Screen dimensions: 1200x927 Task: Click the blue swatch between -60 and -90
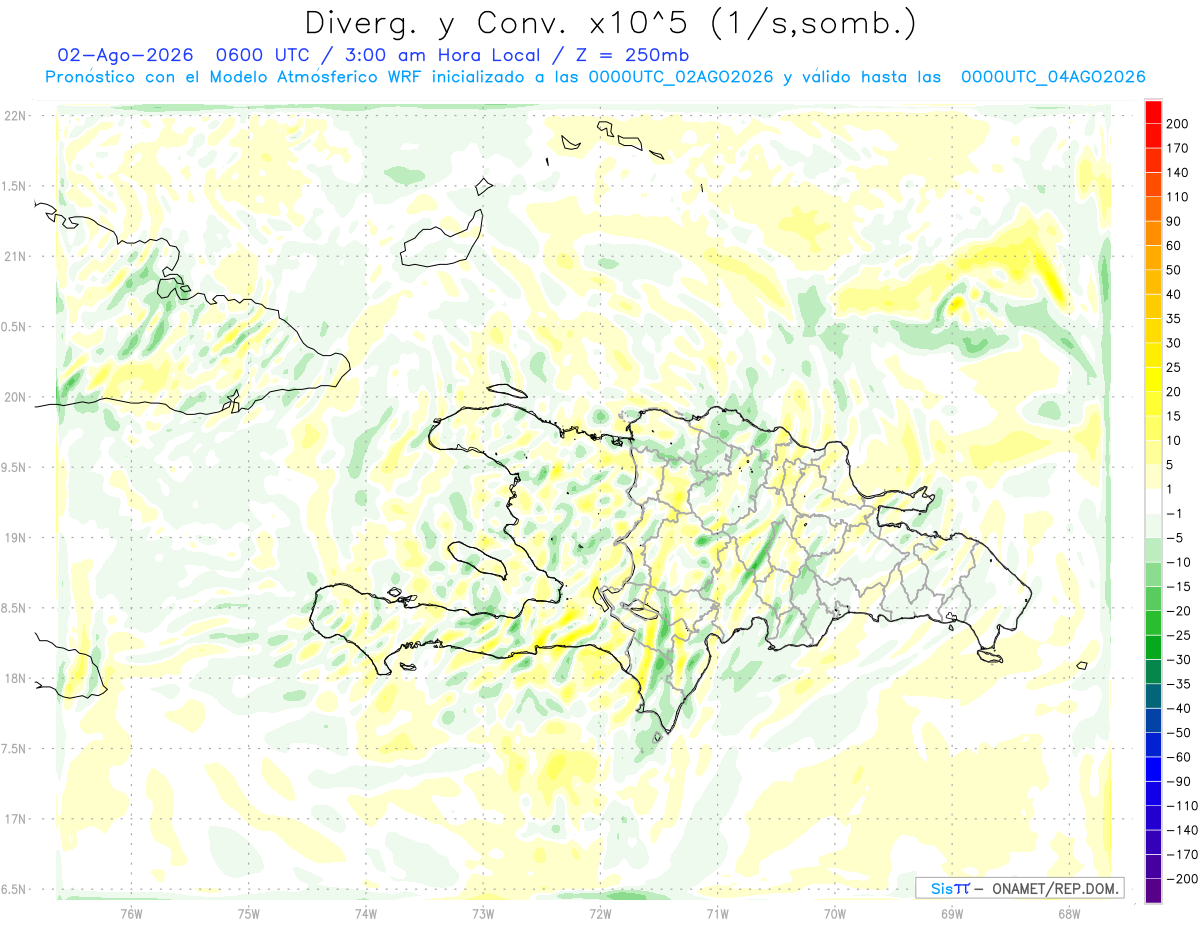tap(1153, 770)
